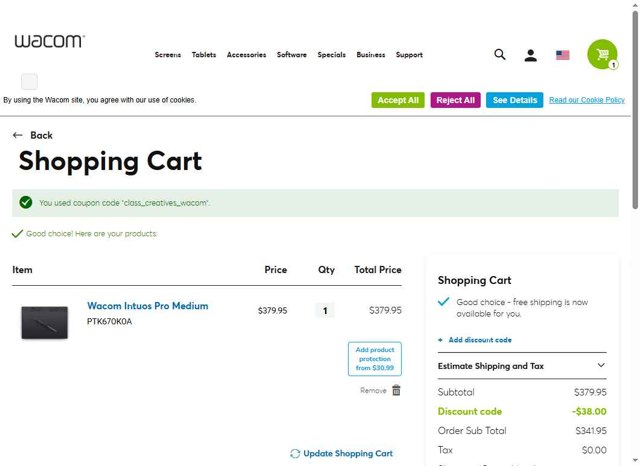Open the Support menu
640x466 pixels.
(409, 55)
